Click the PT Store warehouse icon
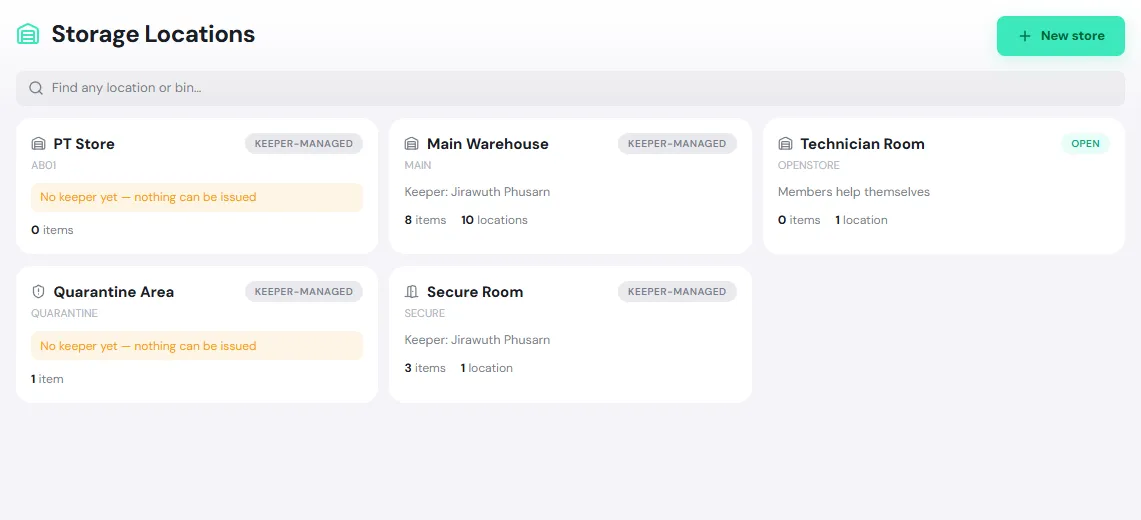Image resolution: width=1141 pixels, height=520 pixels. [39, 144]
